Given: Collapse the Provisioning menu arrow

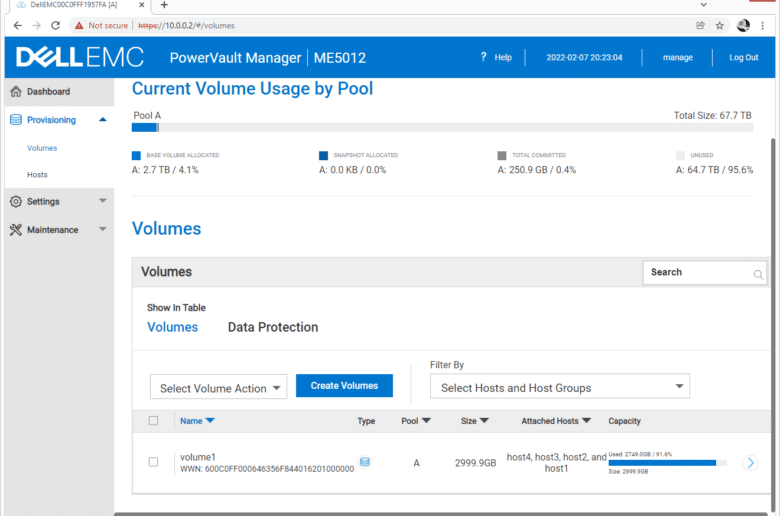Looking at the screenshot, I should point(102,119).
